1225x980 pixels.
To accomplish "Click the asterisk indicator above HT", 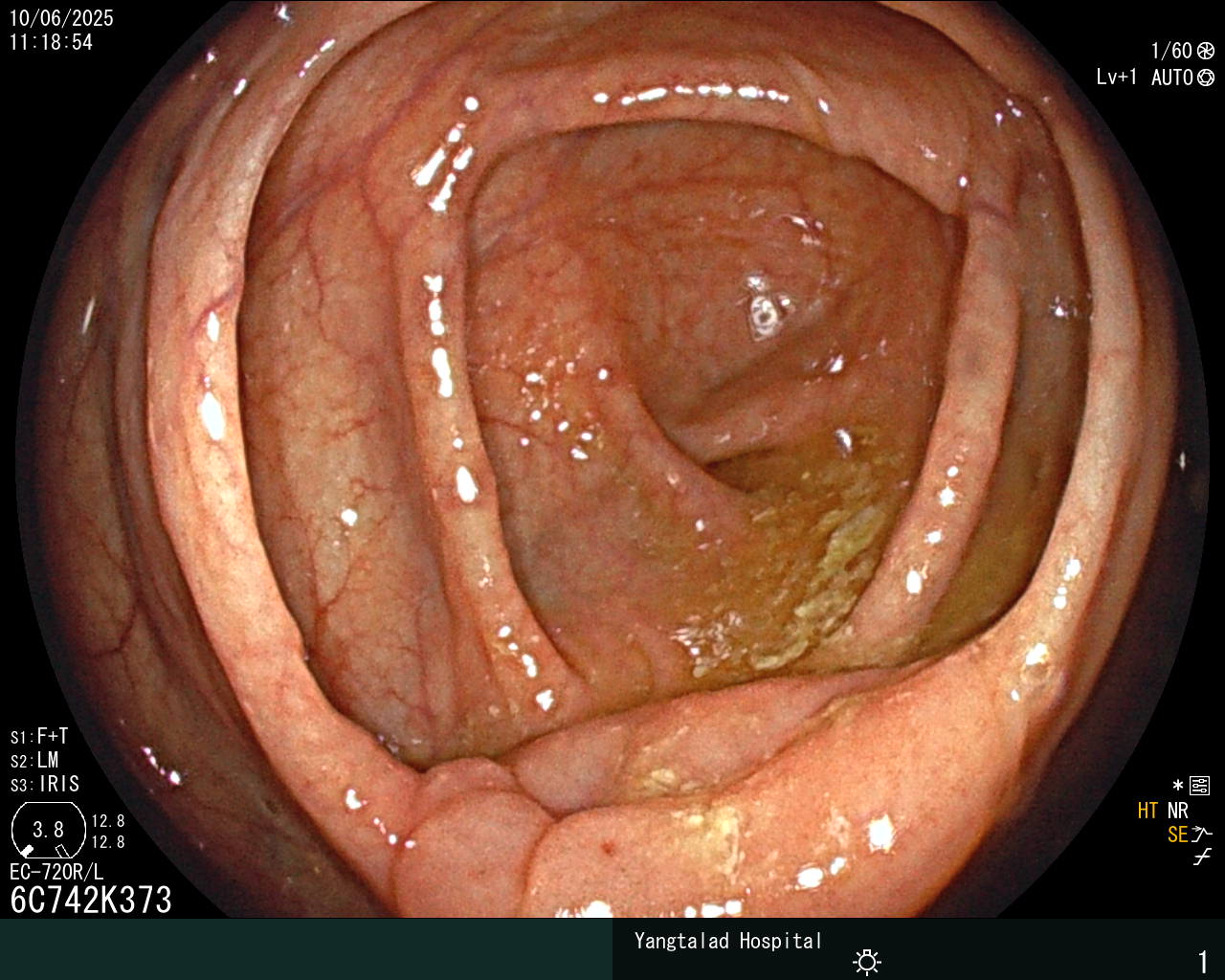I will [x=1178, y=787].
